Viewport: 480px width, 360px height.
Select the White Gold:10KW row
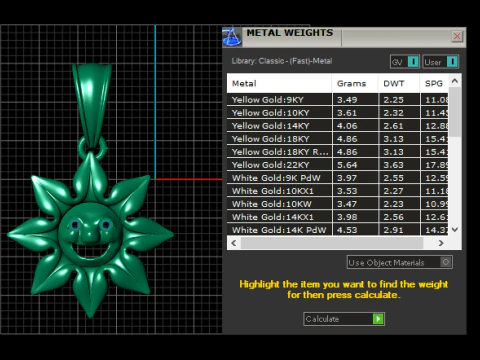(x=338, y=204)
